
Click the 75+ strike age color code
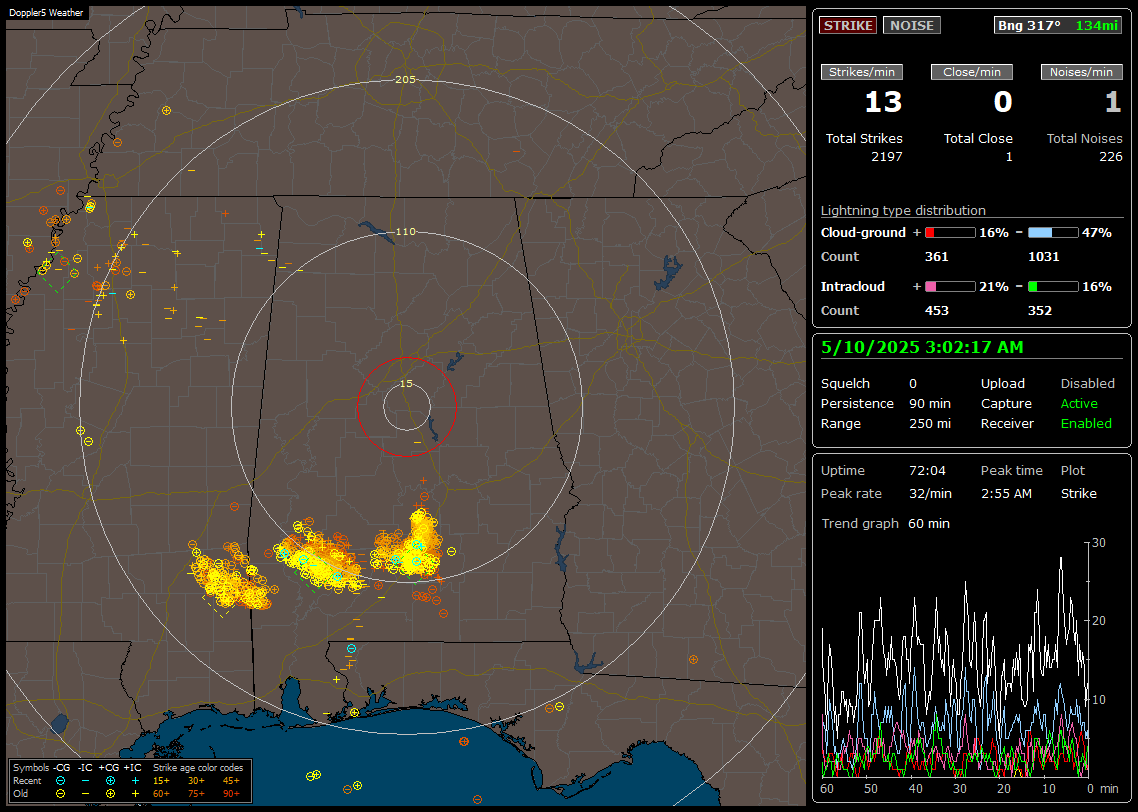pyautogui.click(x=196, y=794)
